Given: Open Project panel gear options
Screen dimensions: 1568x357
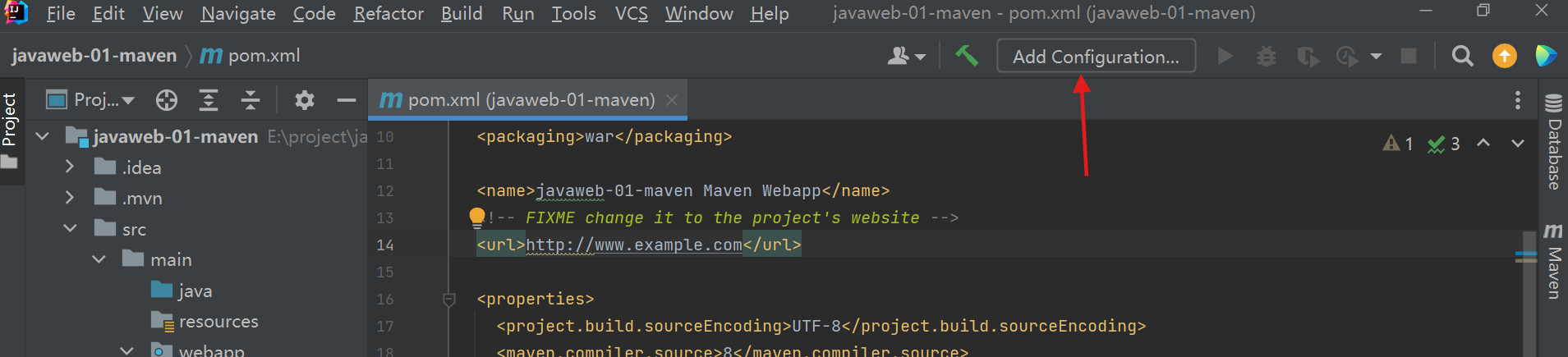Looking at the screenshot, I should click(x=305, y=100).
